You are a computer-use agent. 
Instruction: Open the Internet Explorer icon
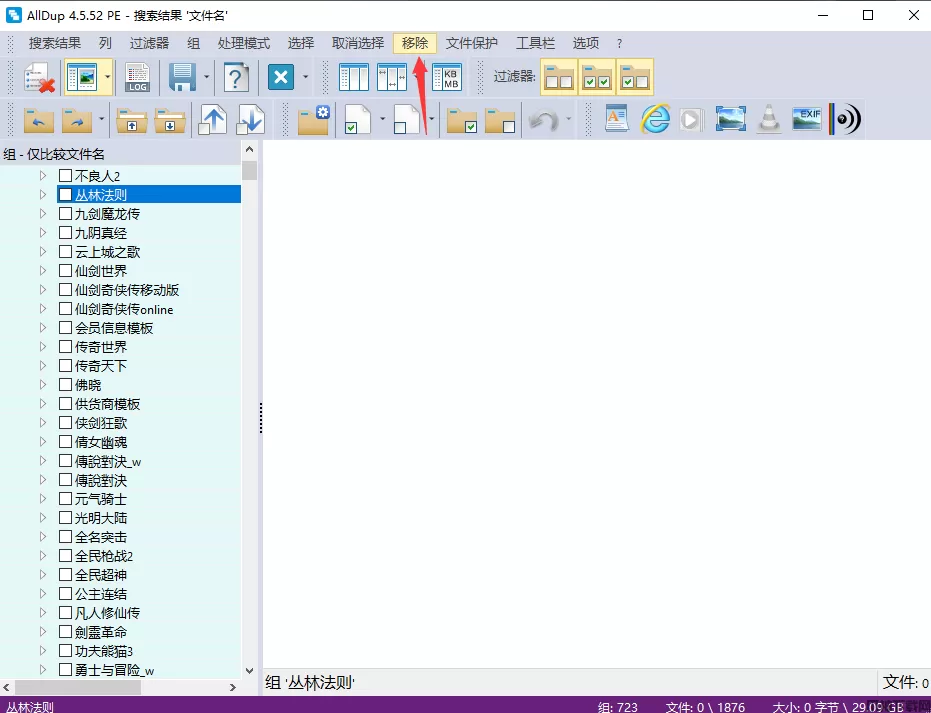pos(655,120)
